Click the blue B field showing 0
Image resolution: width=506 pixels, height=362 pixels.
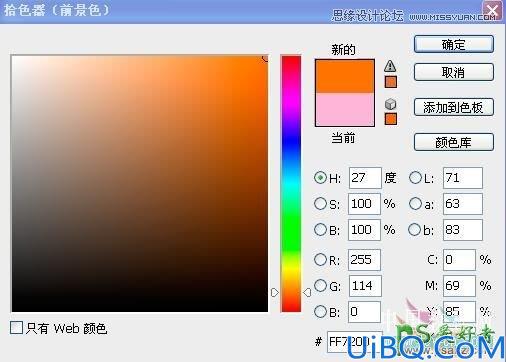click(x=364, y=312)
